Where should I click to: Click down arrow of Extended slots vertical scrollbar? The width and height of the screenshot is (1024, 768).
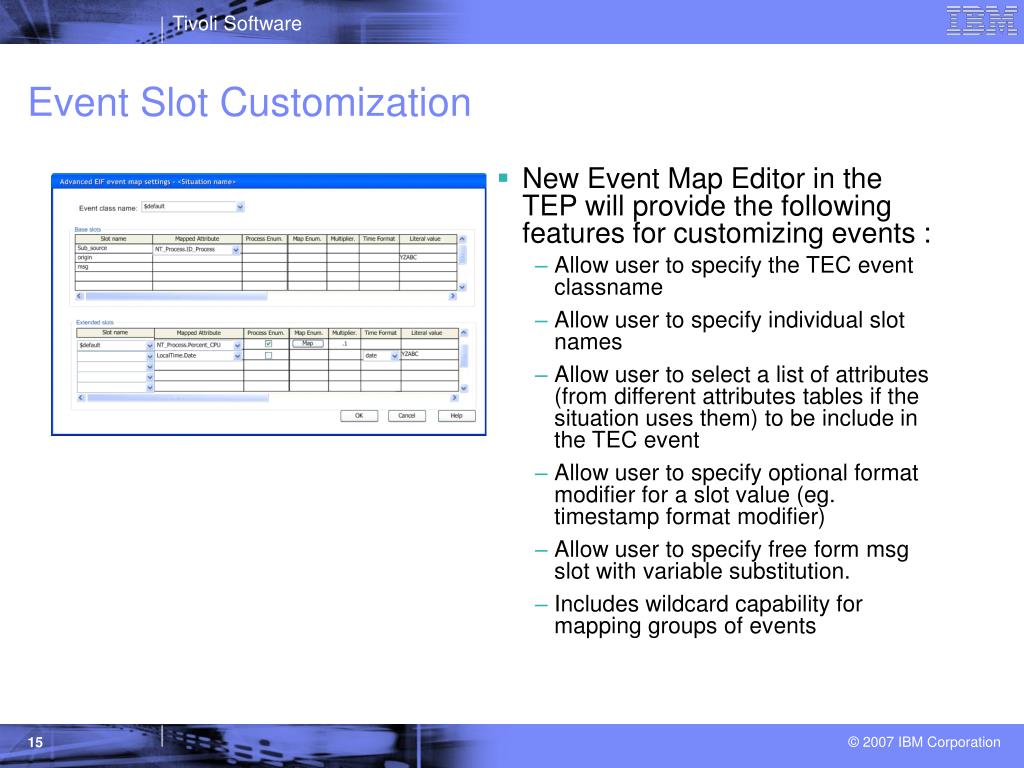point(464,388)
